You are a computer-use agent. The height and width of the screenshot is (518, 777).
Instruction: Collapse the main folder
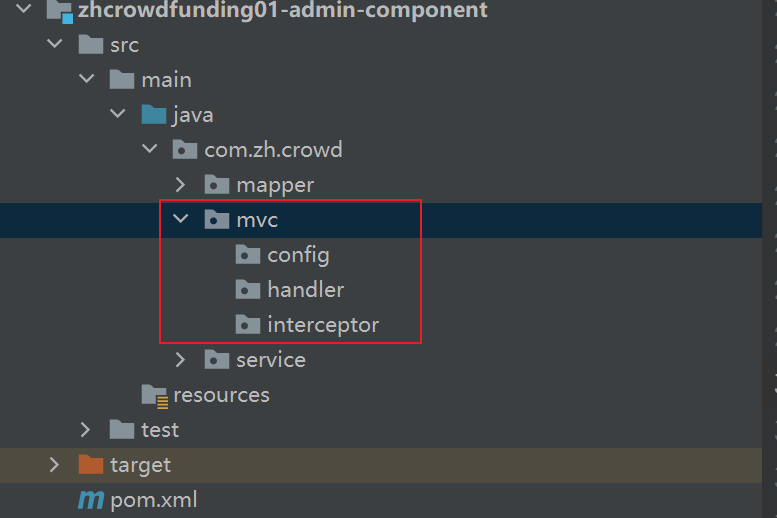point(86,80)
